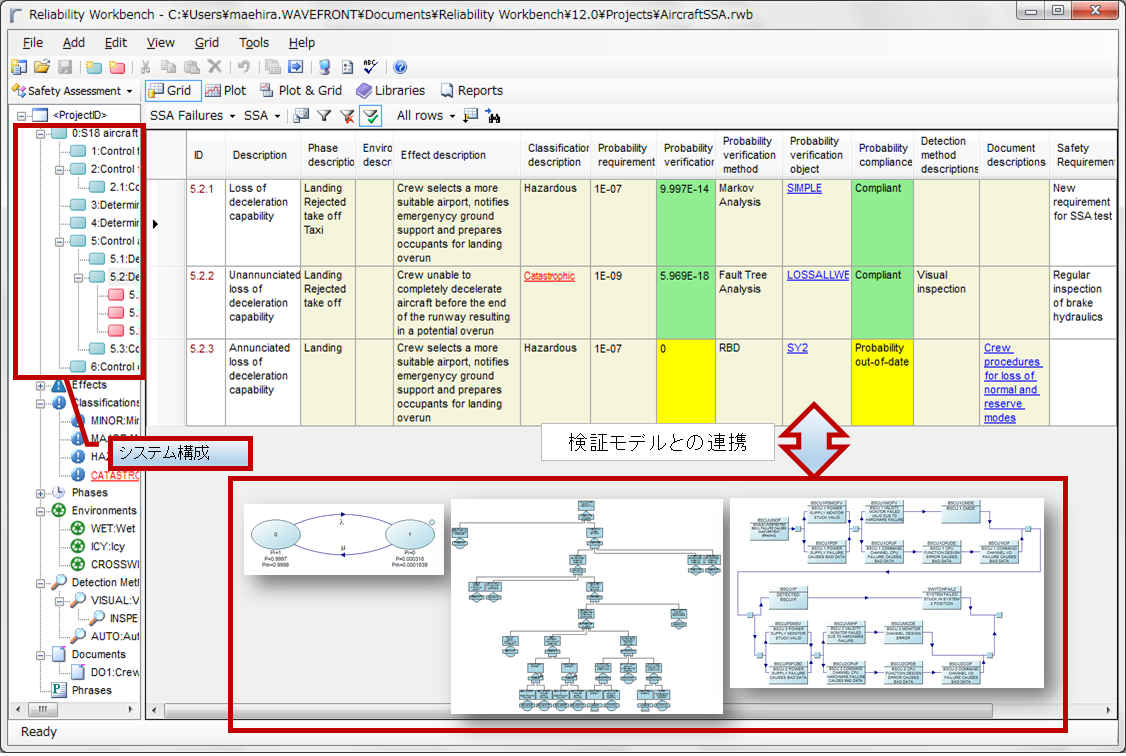
Task: Click the Delete X toolbar icon
Action: click(215, 67)
